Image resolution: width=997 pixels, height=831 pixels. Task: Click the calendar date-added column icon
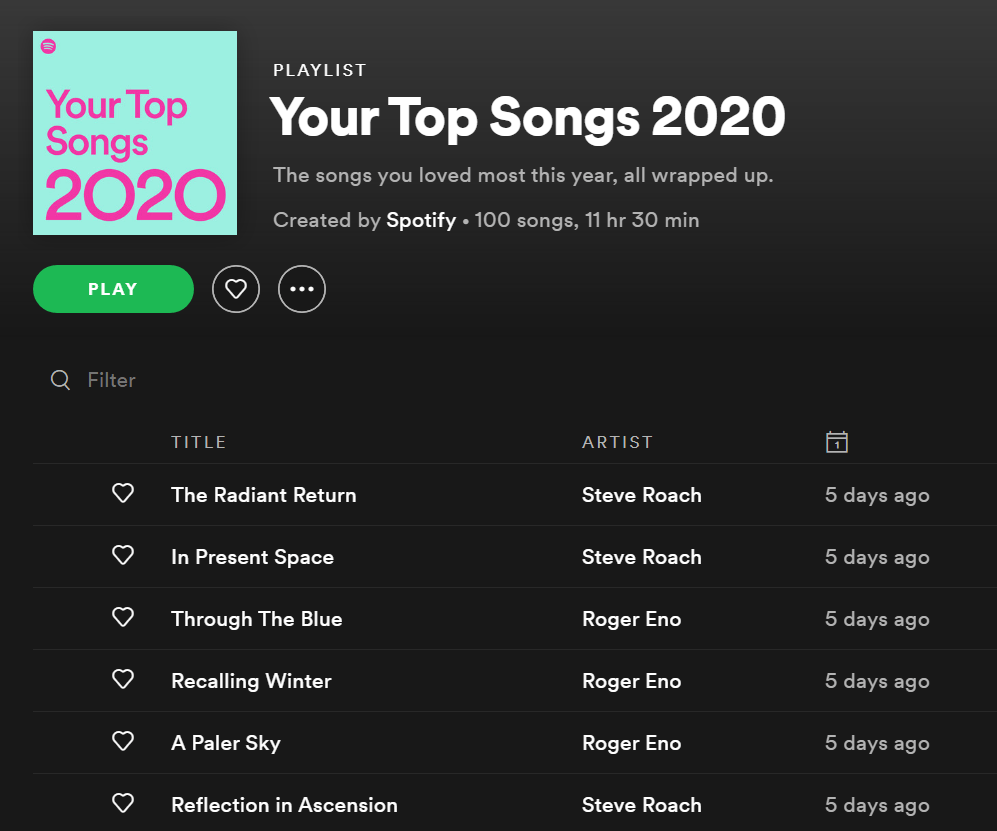(x=837, y=442)
